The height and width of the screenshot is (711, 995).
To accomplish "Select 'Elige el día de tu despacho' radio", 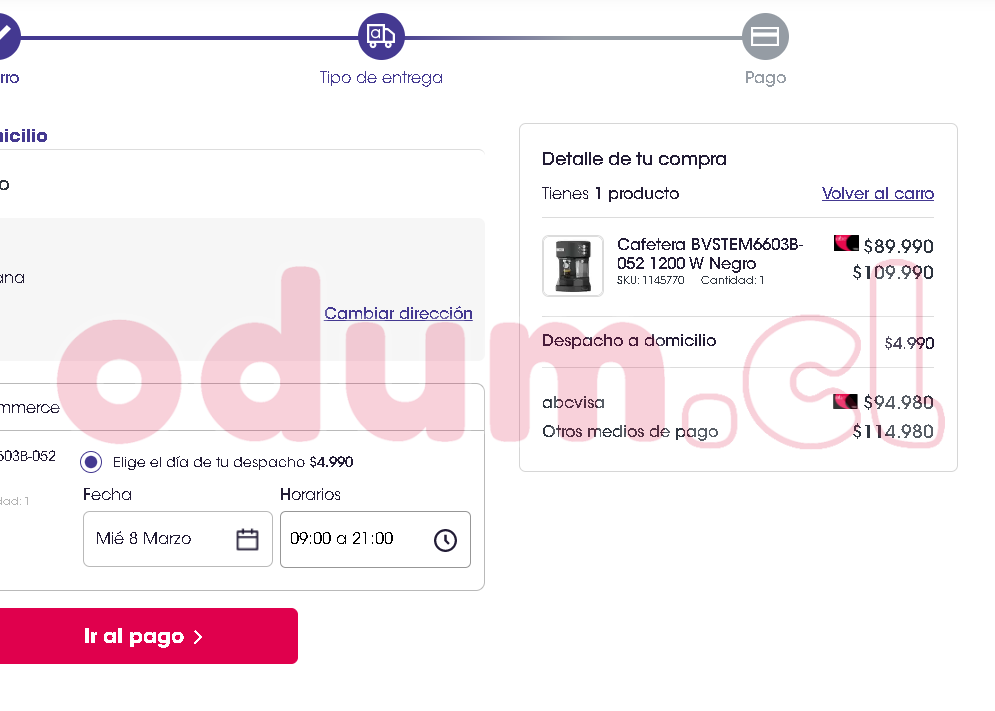I will [x=91, y=462].
